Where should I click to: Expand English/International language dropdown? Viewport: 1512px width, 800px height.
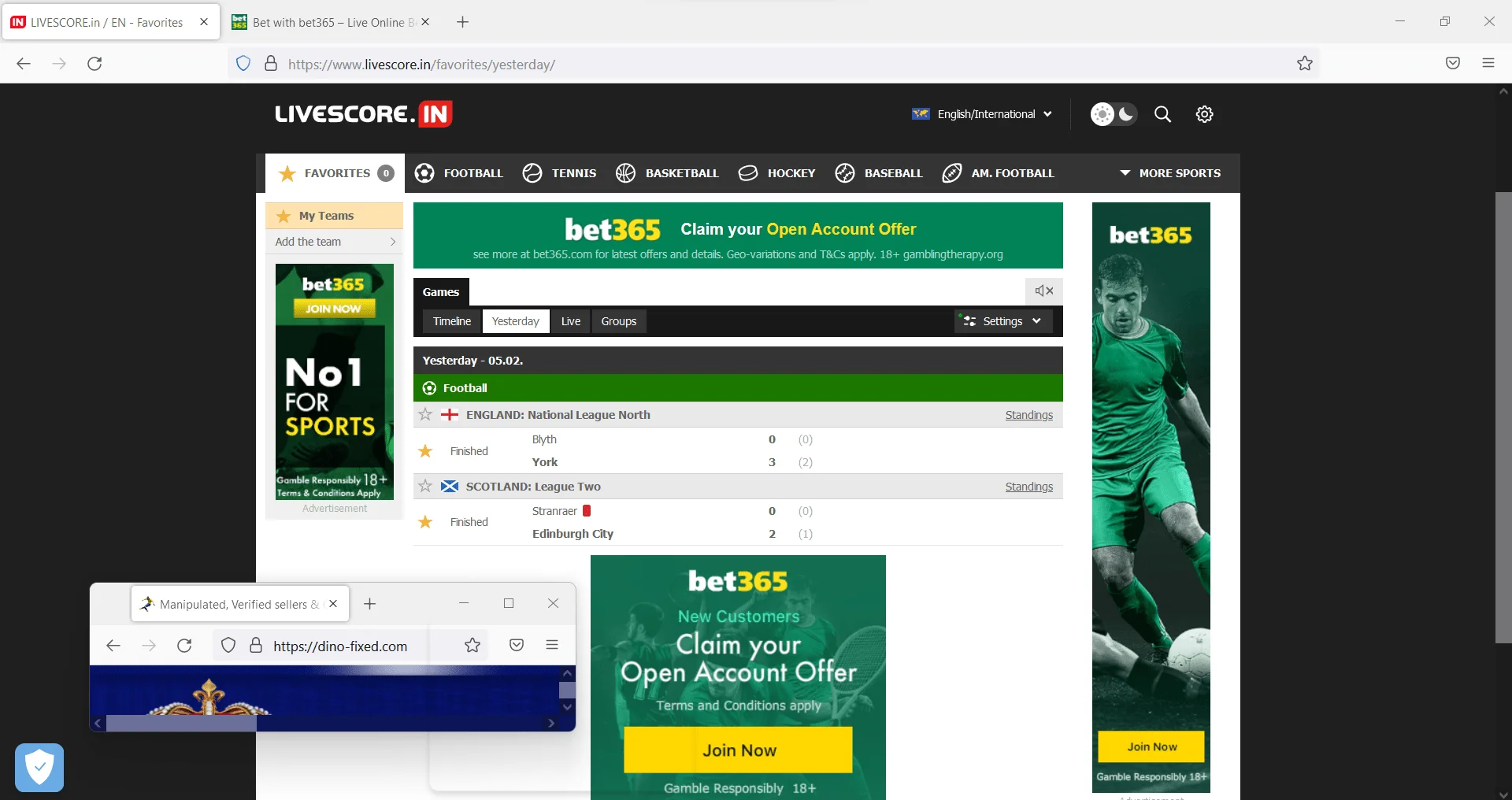pos(981,114)
